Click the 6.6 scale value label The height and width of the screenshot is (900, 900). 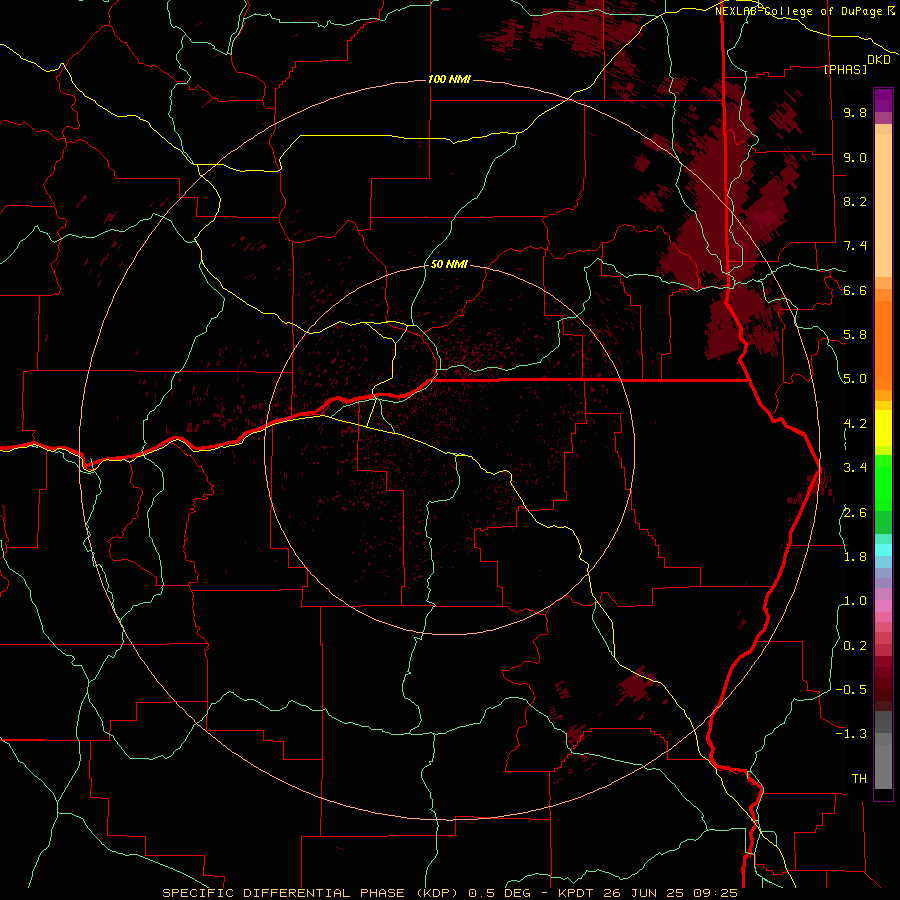click(855, 290)
